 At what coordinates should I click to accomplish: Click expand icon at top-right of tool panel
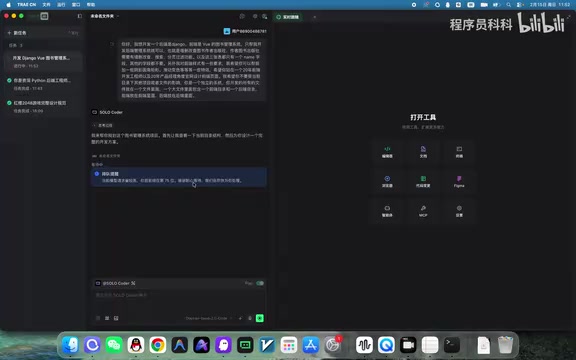coord(569,17)
